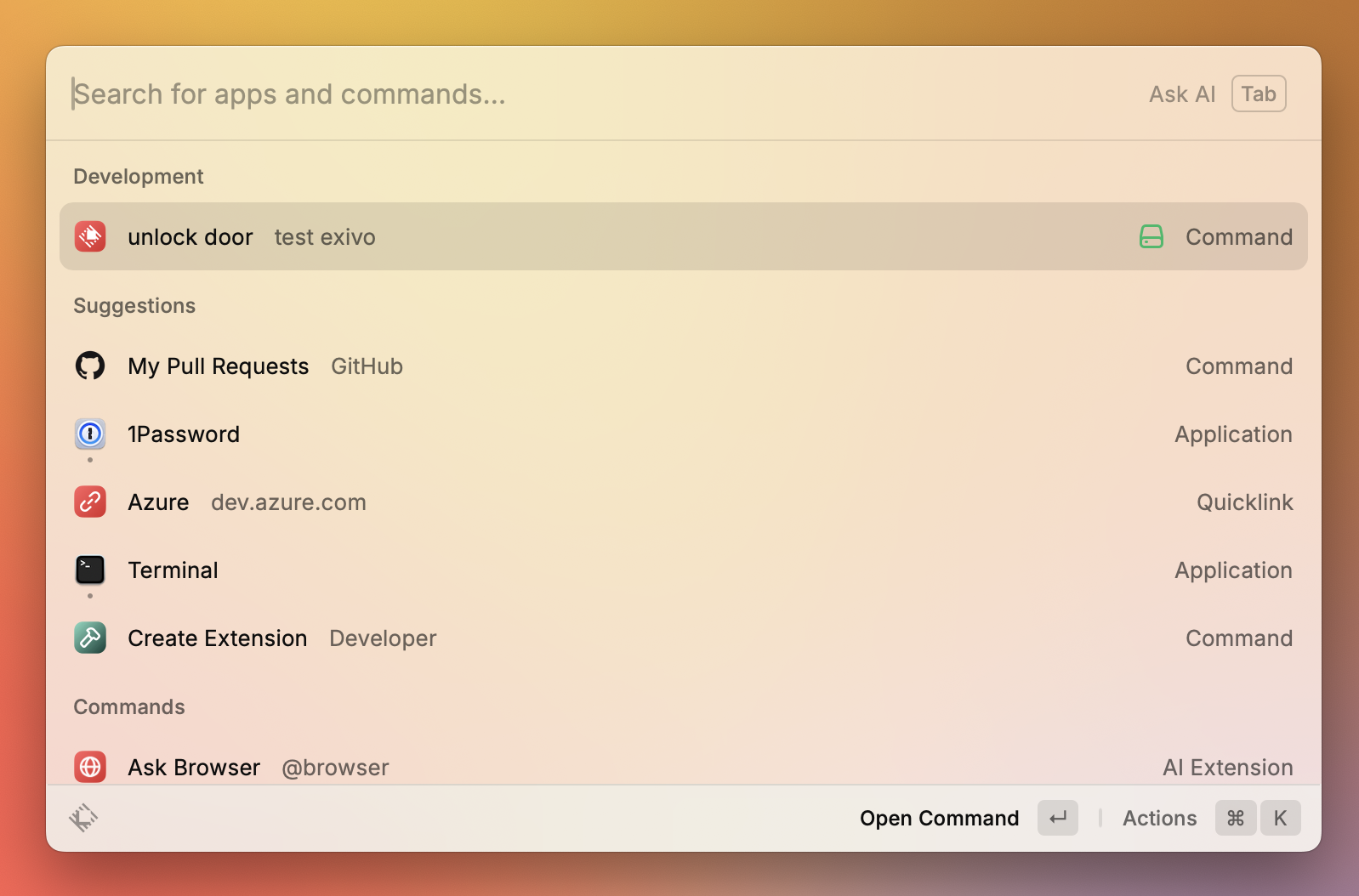Click the Application label in the 1Password row
1359x896 pixels.
pos(1233,434)
